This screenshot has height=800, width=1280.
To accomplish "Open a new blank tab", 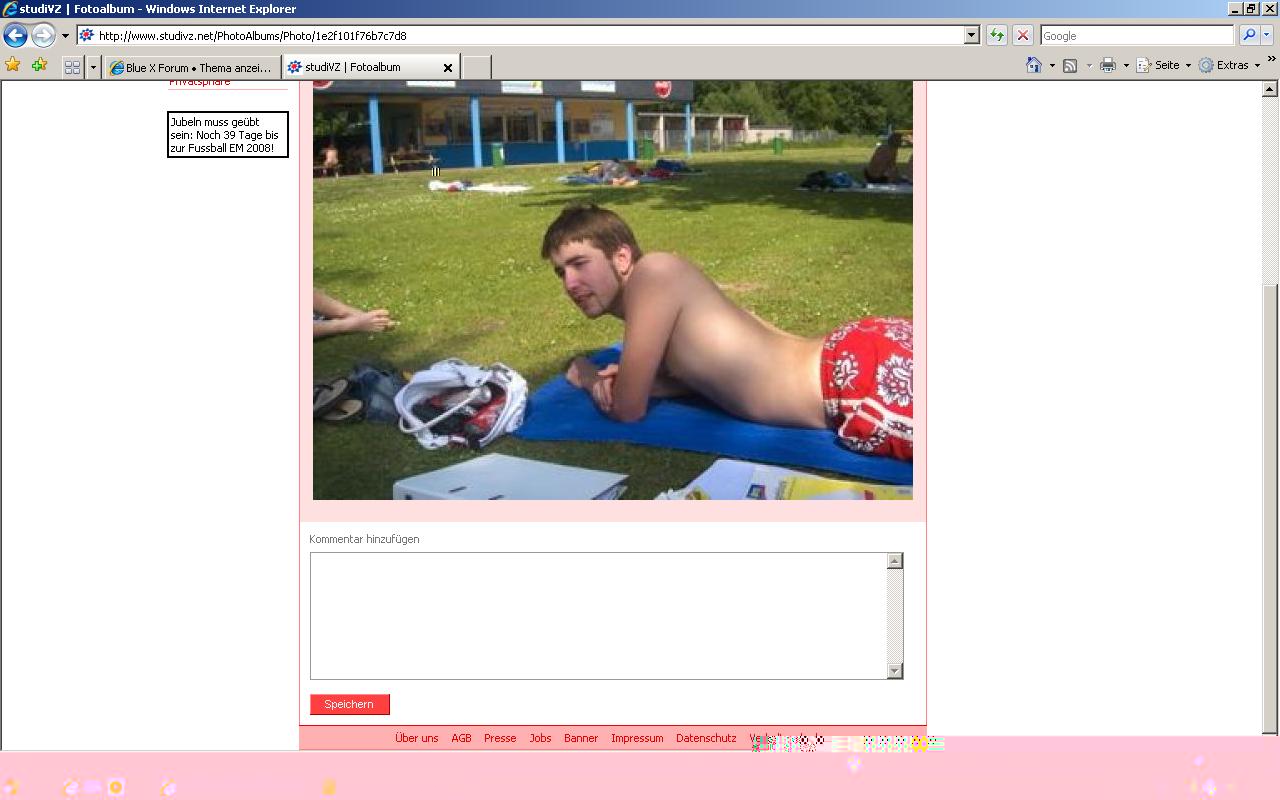I will point(477,67).
